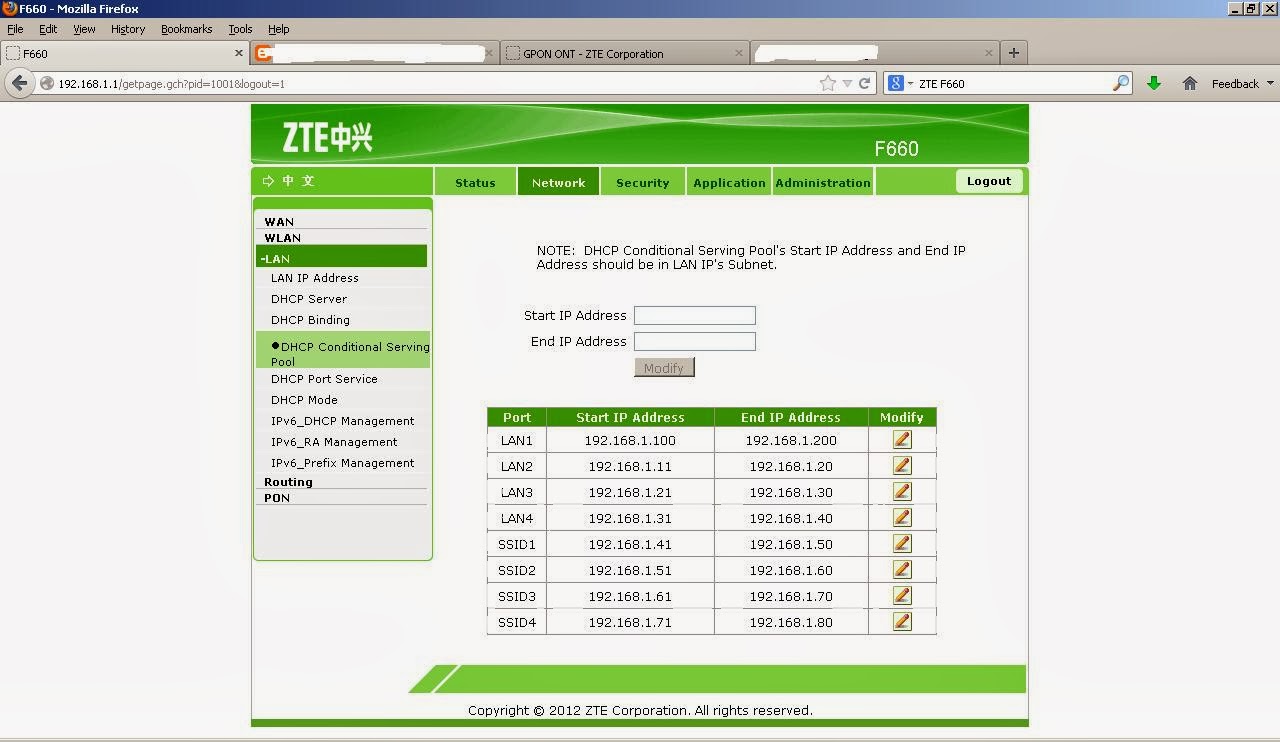This screenshot has width=1280, height=742.
Task: Open DHCP Port Service page
Action: [324, 379]
